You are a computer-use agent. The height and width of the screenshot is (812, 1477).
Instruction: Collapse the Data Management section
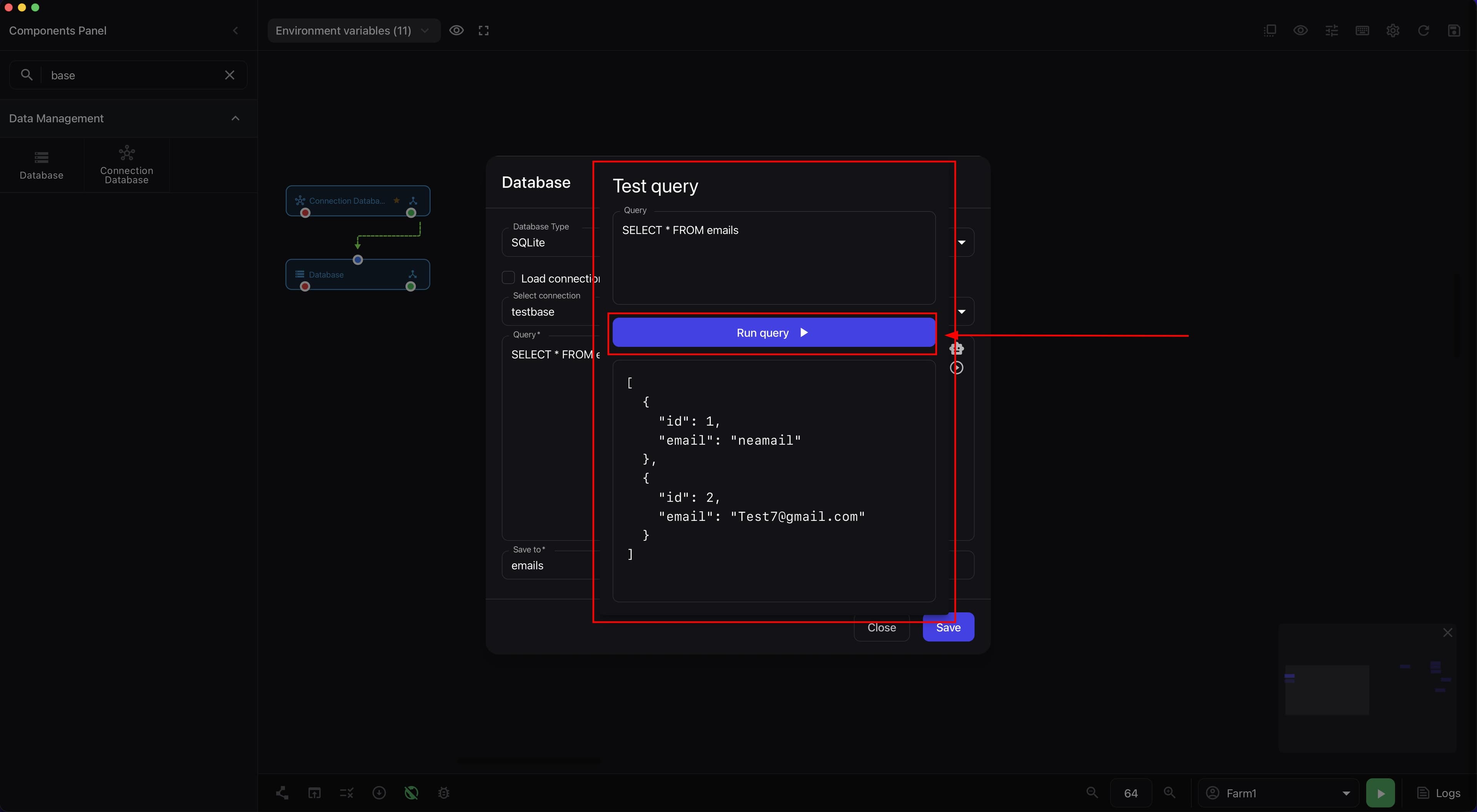coord(235,118)
